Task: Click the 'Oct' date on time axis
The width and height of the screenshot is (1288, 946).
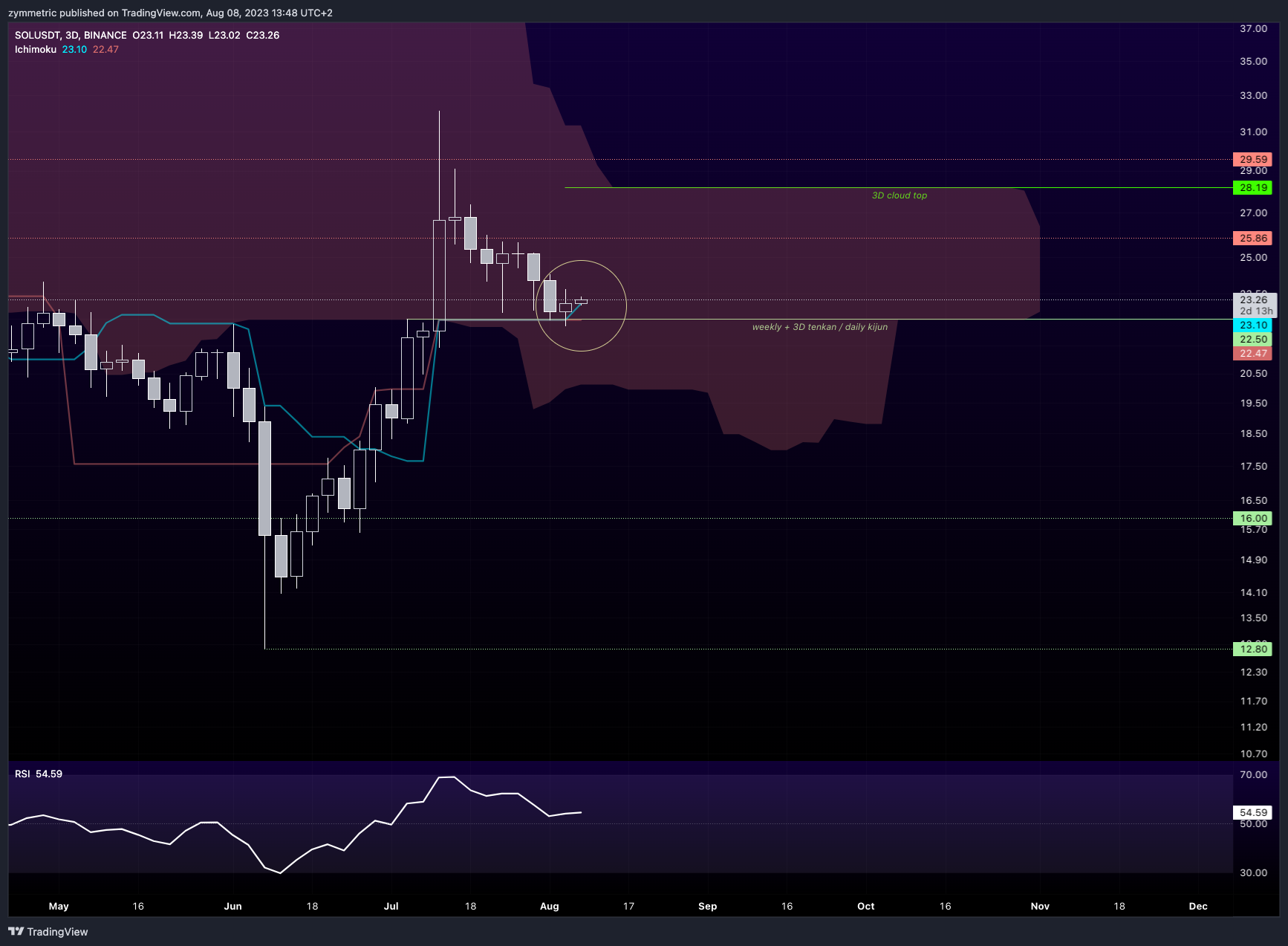Action: tap(865, 906)
